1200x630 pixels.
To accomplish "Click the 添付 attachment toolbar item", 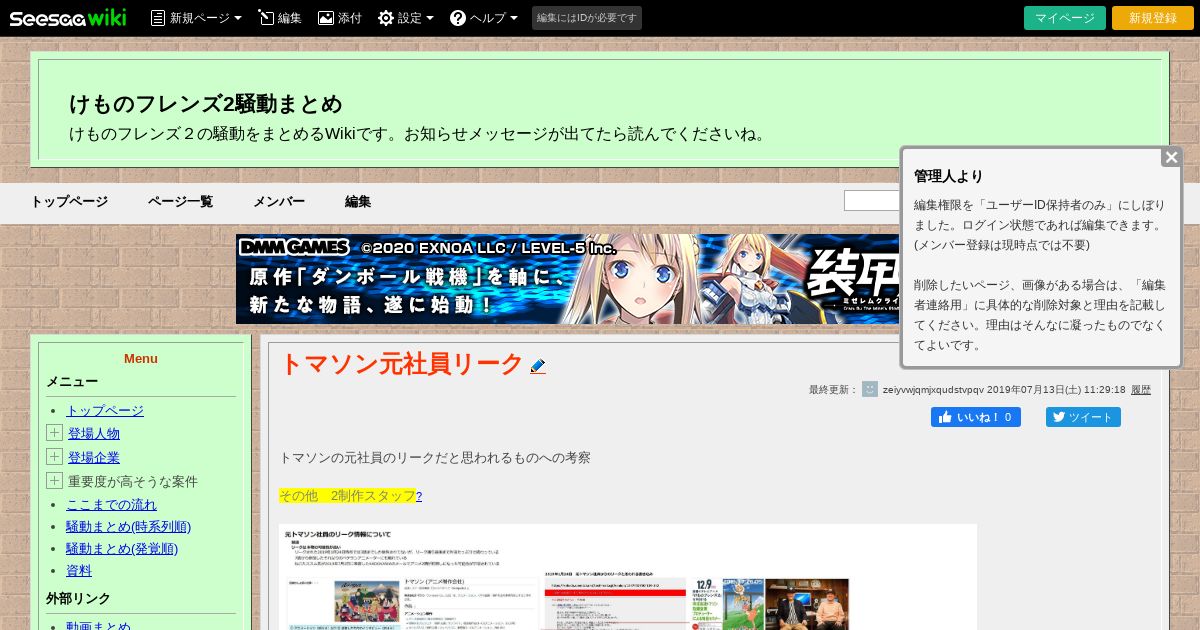I will 340,18.
